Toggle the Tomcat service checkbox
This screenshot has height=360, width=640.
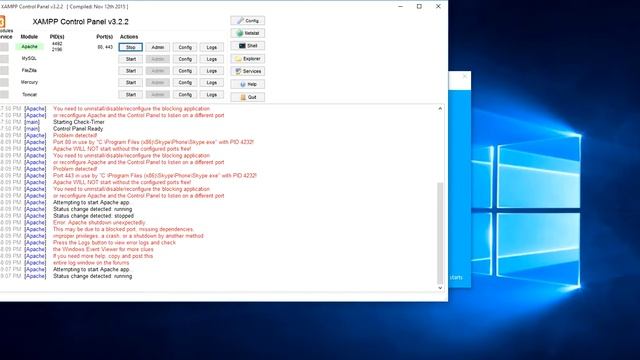4,94
